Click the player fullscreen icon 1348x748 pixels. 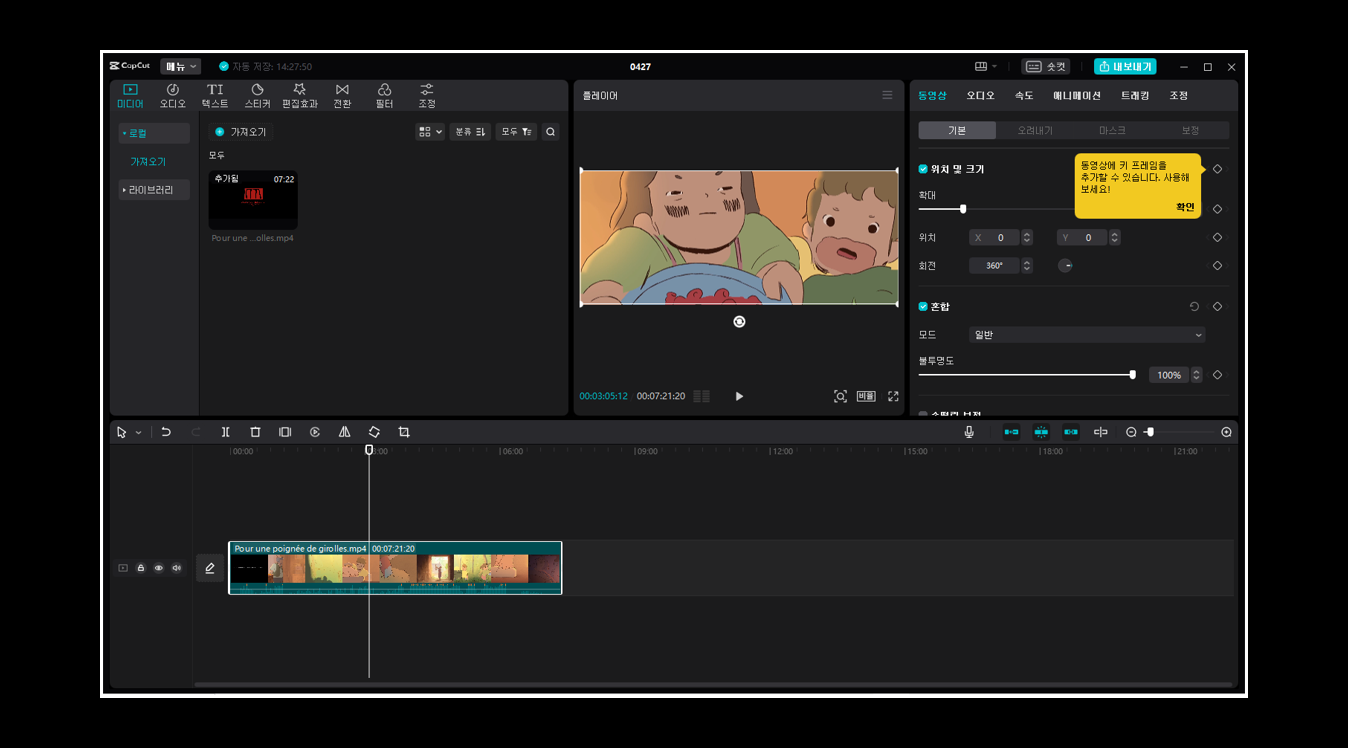[x=893, y=396]
